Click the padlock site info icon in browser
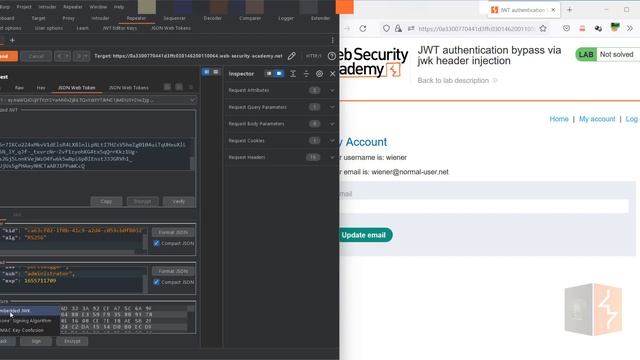The height and width of the screenshot is (360, 640). [398, 28]
